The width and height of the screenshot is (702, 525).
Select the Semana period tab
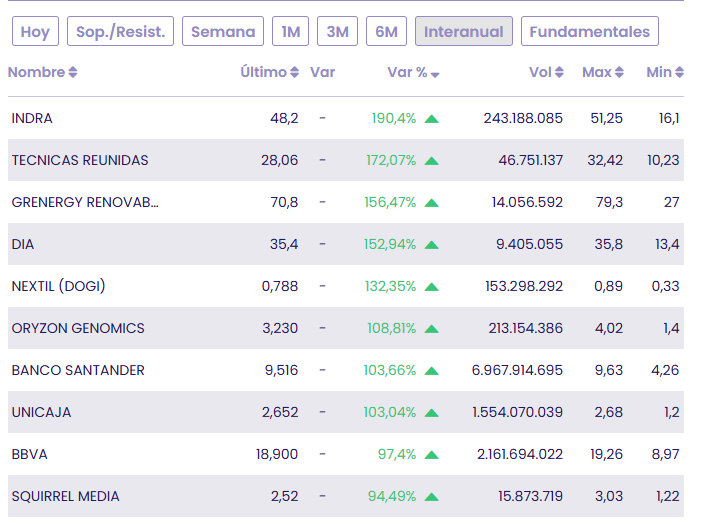(x=223, y=32)
